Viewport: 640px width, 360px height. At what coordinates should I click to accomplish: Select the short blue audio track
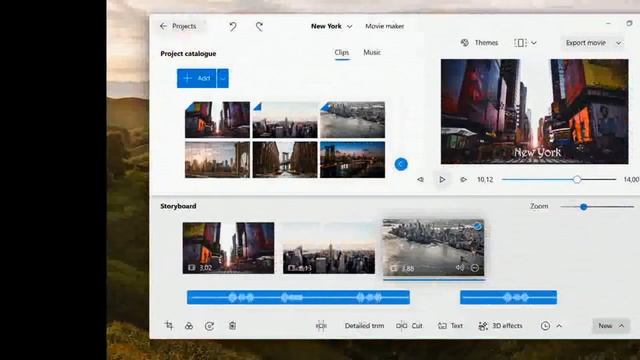pos(509,297)
